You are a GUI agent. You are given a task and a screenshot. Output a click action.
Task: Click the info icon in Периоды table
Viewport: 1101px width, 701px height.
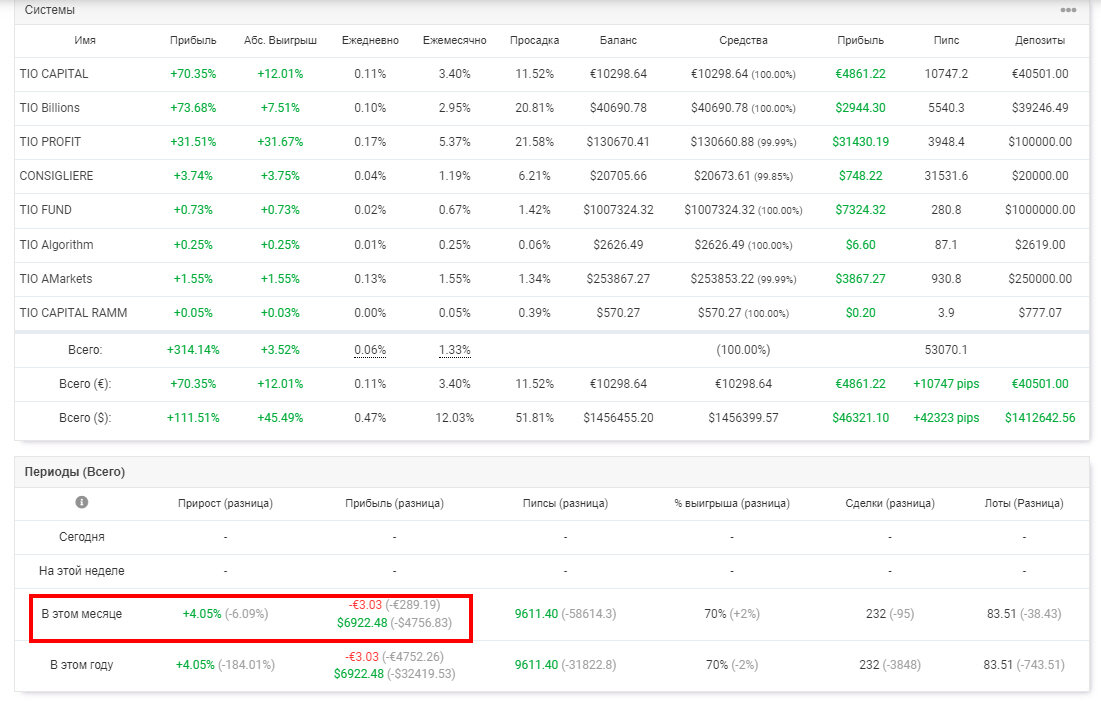[x=81, y=502]
